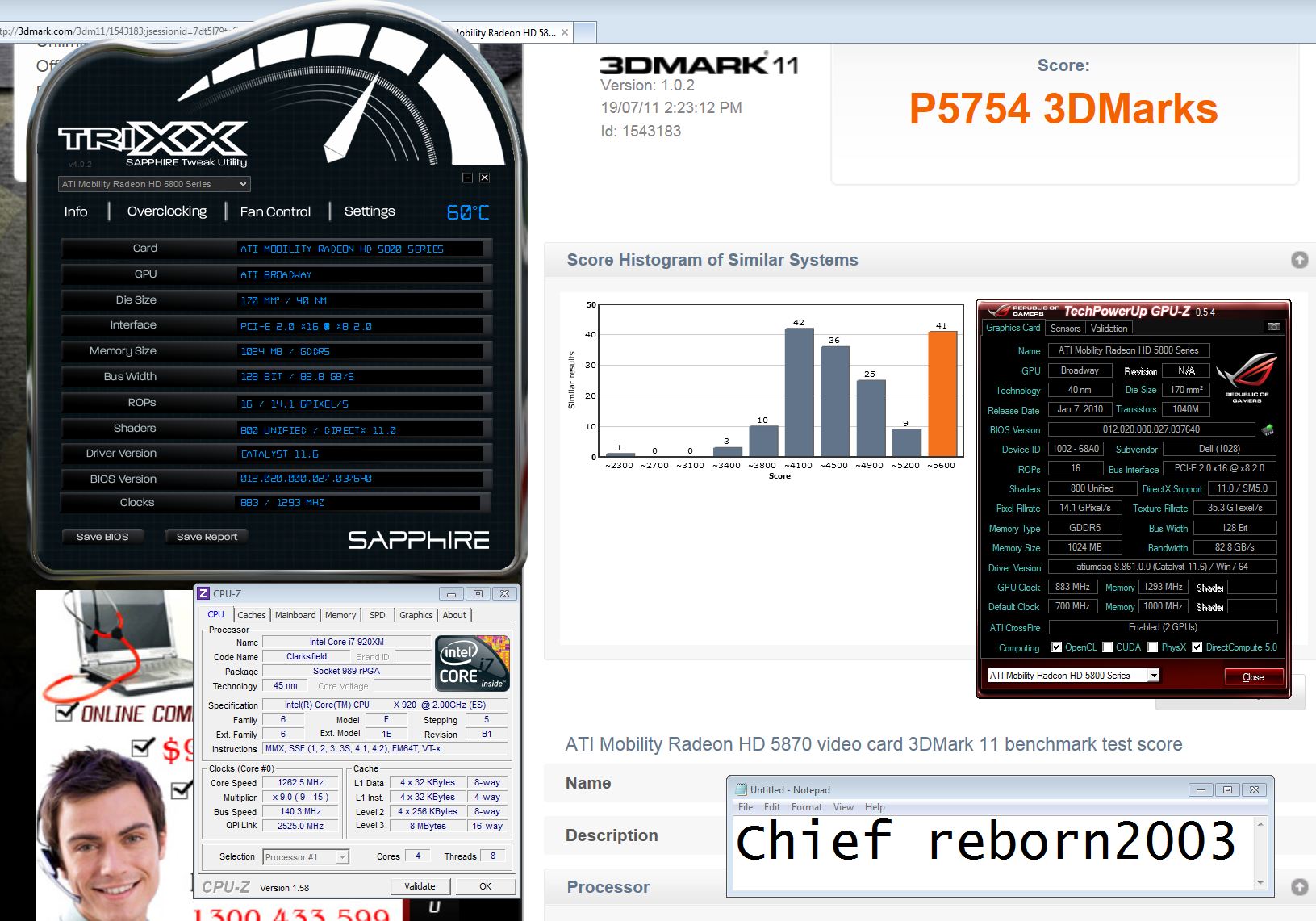
Task: Click the Save Report button in TRIXX
Action: pyautogui.click(x=207, y=537)
